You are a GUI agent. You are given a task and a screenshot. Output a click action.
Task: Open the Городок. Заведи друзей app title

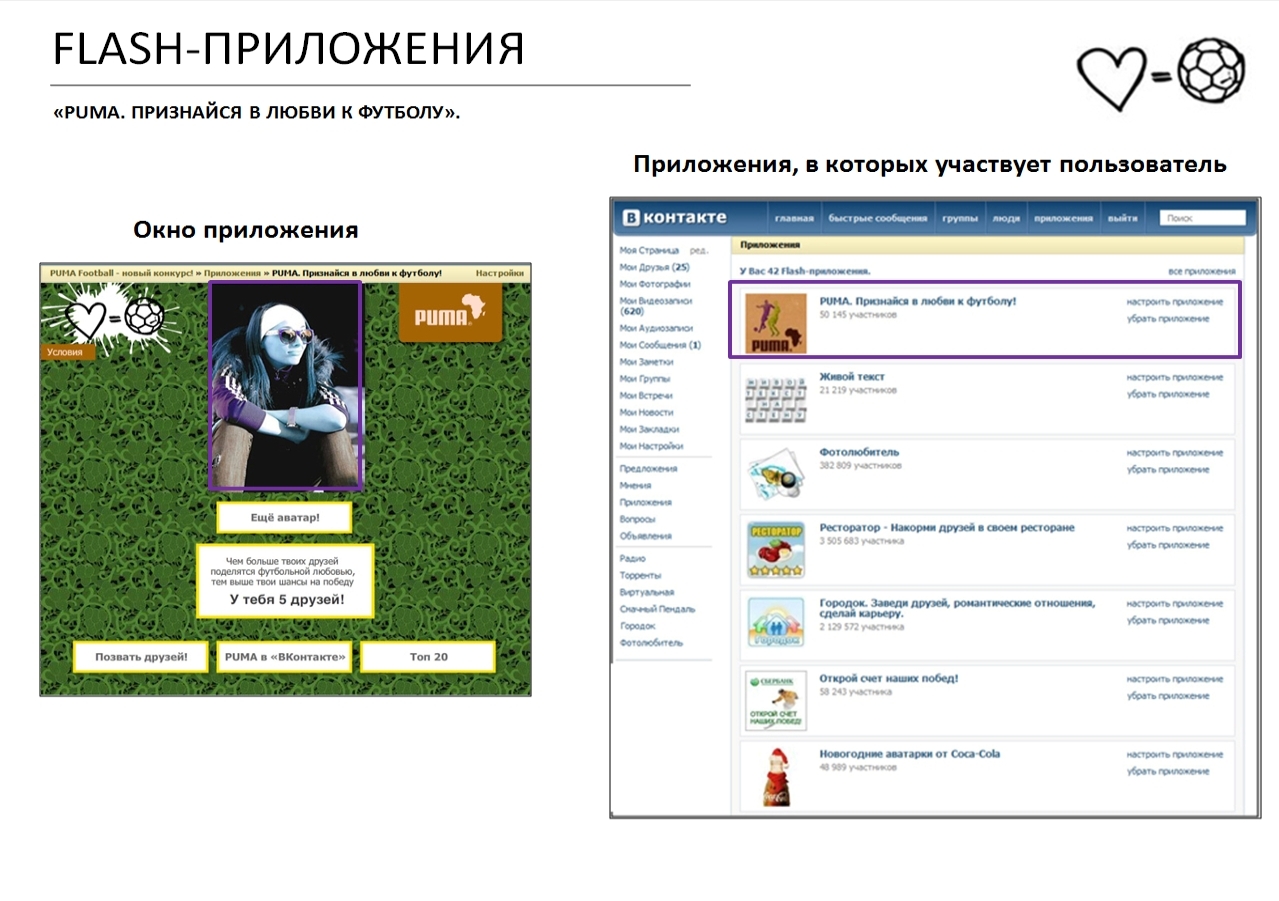(x=957, y=608)
